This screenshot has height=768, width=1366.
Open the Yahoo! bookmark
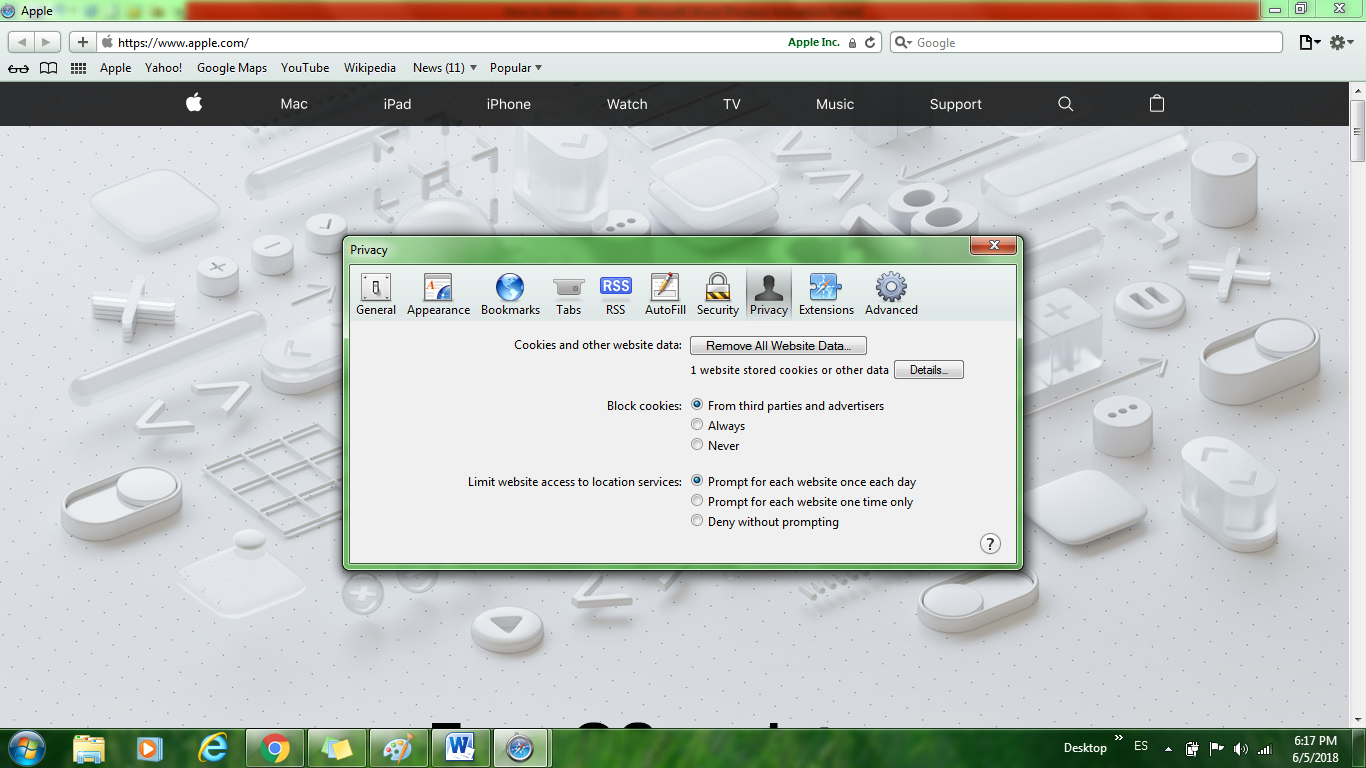[163, 68]
